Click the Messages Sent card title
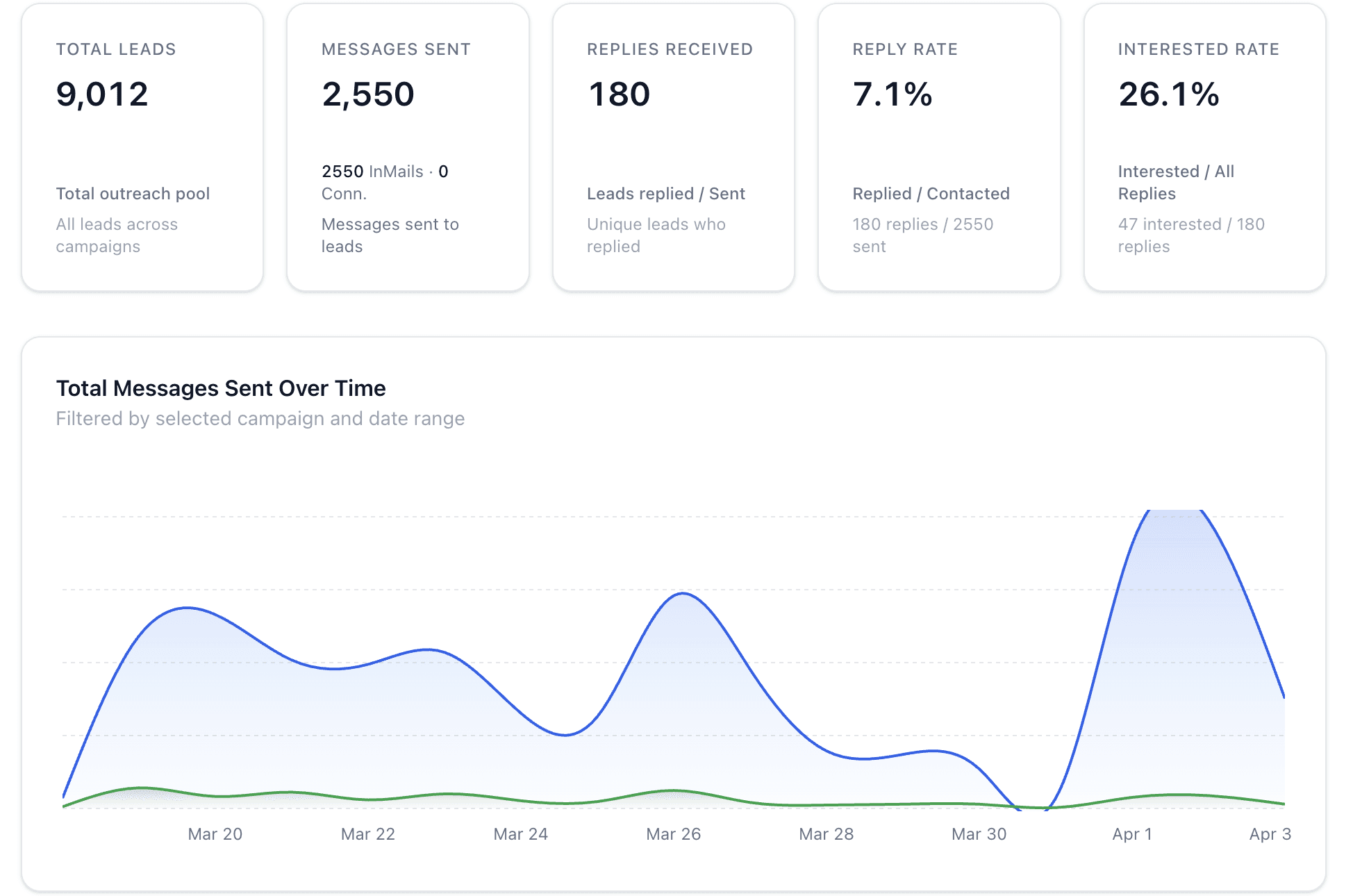Image resolution: width=1353 pixels, height=896 pixels. tap(396, 49)
